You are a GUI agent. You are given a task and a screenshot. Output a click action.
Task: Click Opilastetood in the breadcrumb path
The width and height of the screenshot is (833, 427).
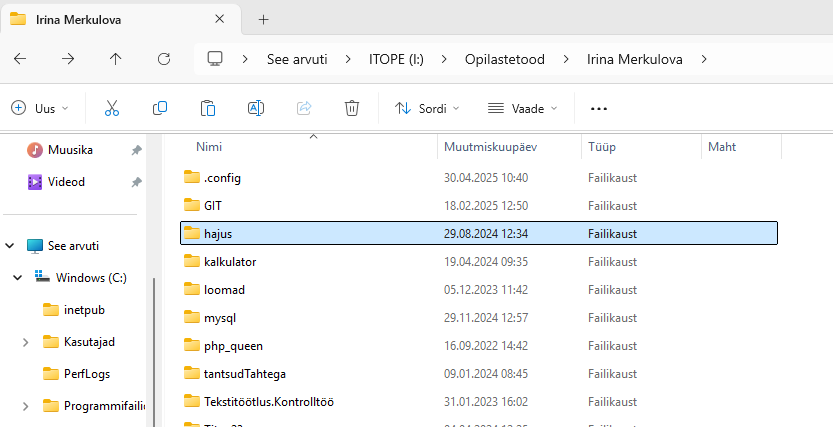click(504, 59)
